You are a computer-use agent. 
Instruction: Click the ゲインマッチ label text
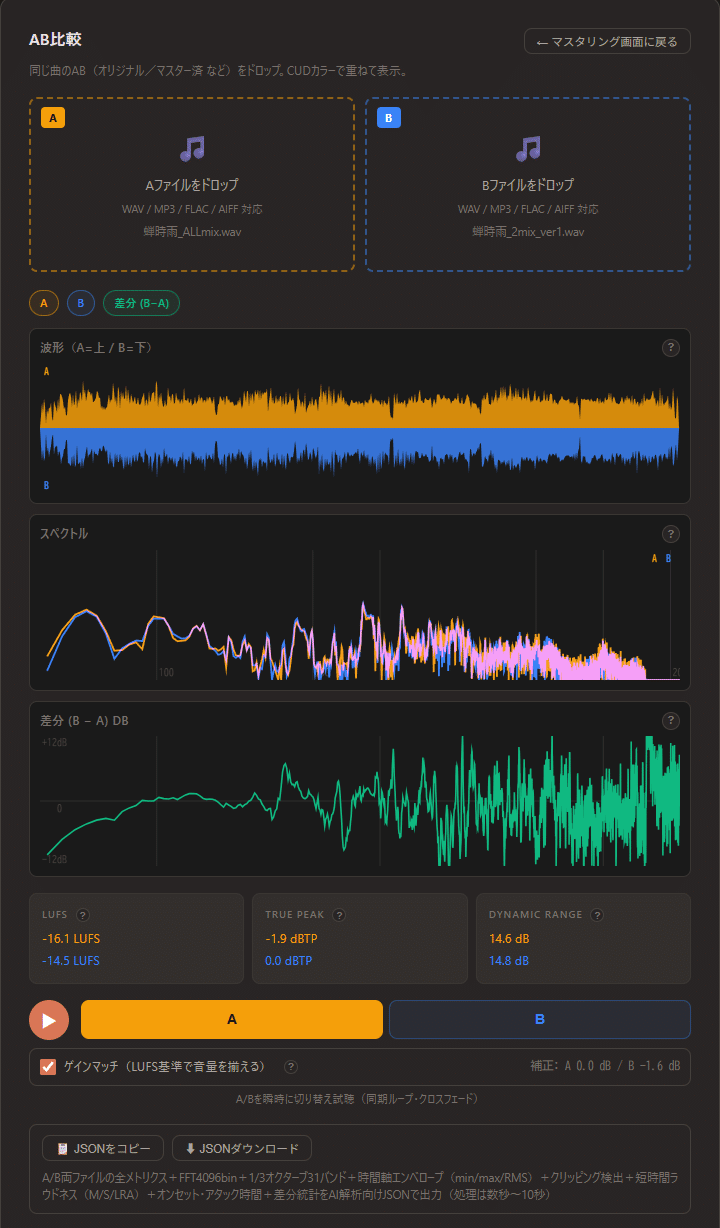(x=165, y=1066)
